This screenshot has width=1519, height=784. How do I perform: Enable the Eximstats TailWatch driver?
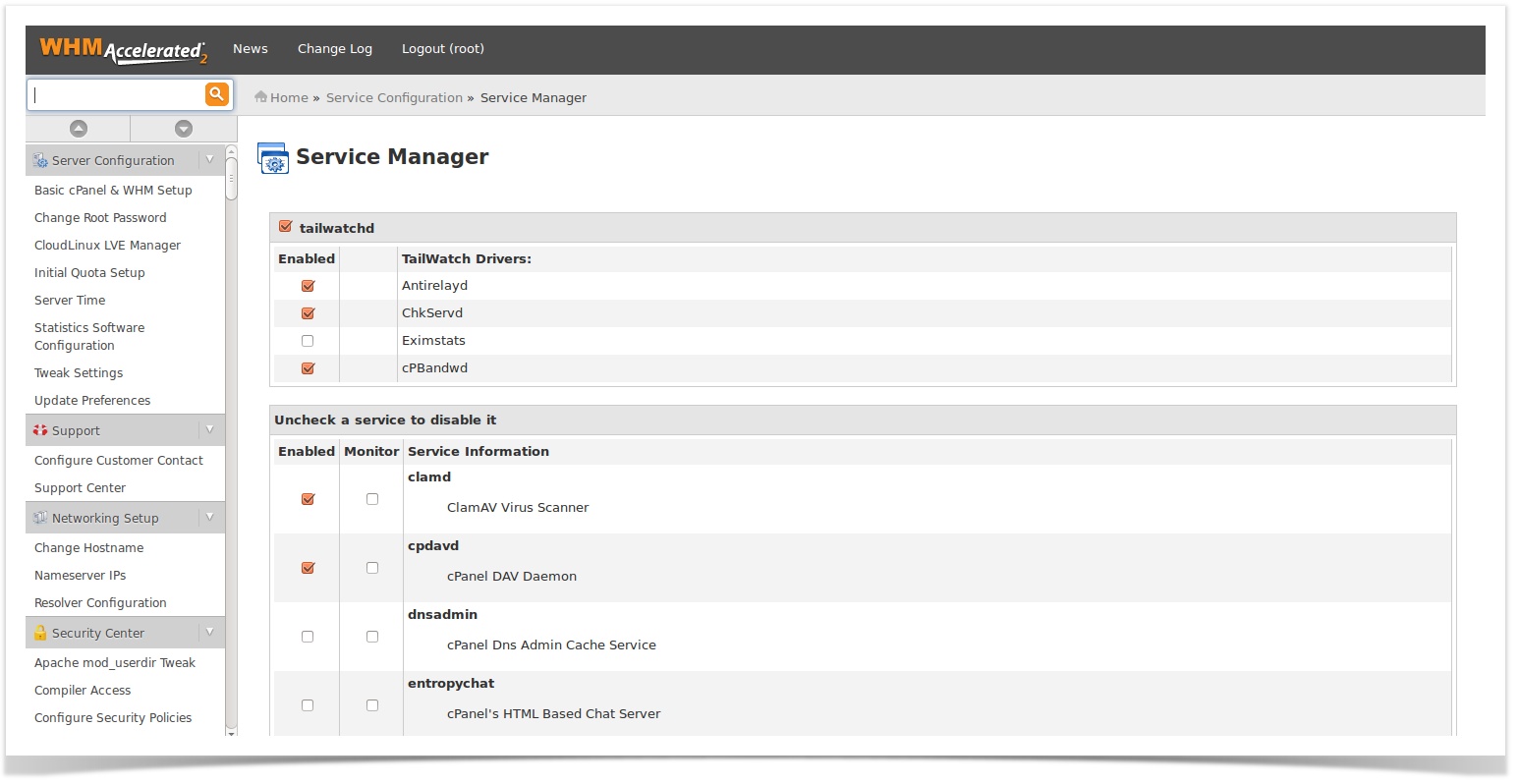308,341
